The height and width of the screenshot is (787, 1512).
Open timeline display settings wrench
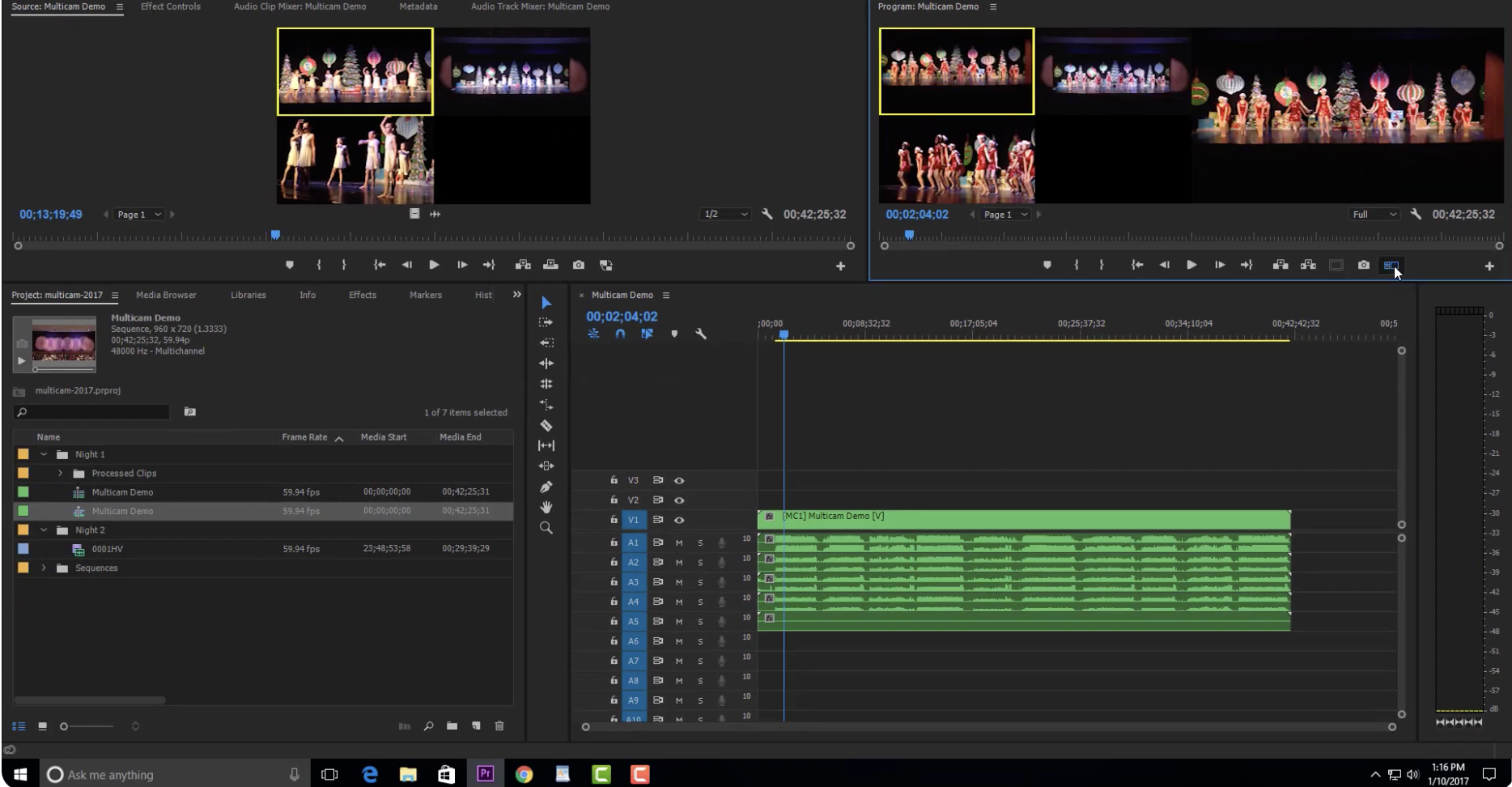click(x=701, y=334)
